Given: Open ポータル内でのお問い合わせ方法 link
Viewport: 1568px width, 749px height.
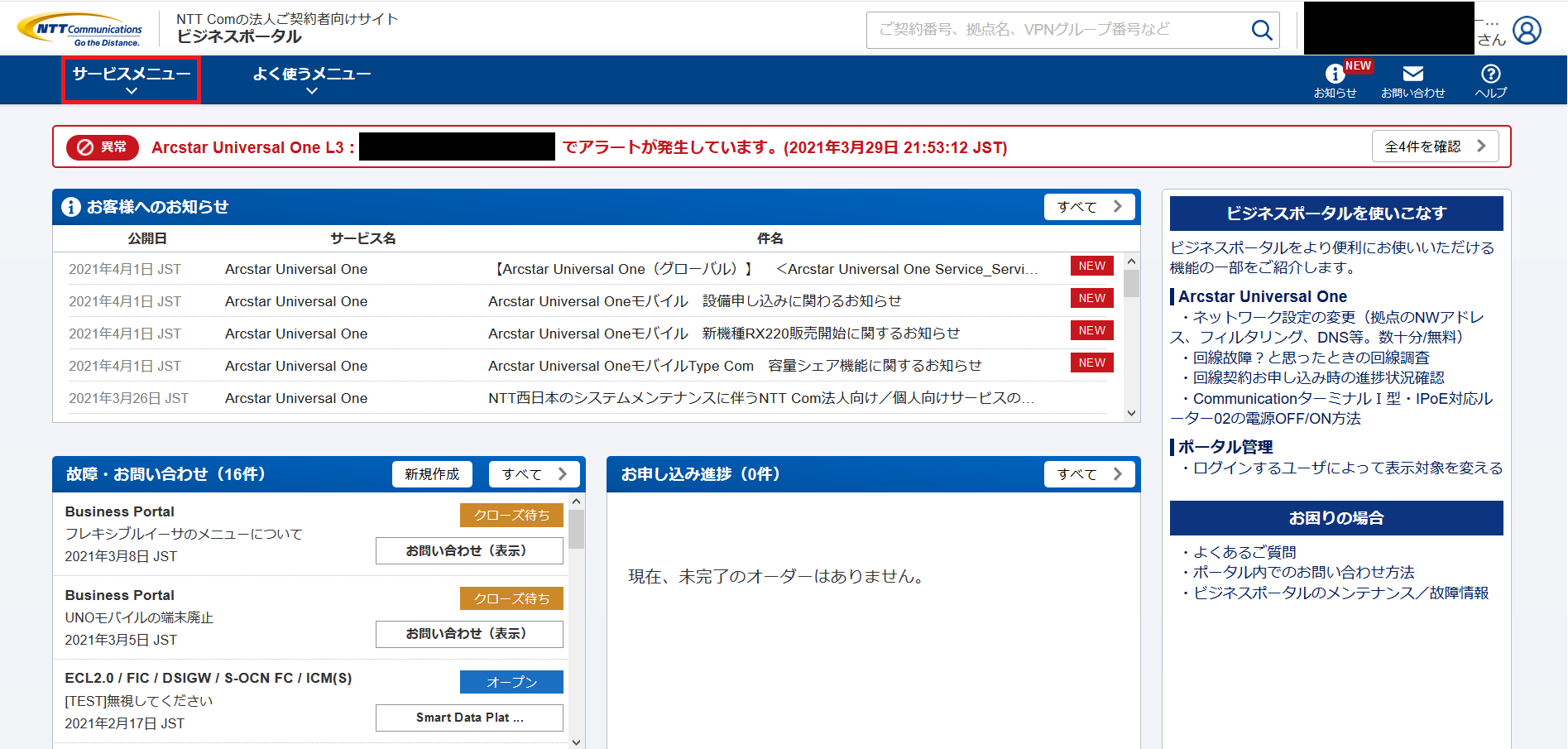Looking at the screenshot, I should pos(1303,573).
